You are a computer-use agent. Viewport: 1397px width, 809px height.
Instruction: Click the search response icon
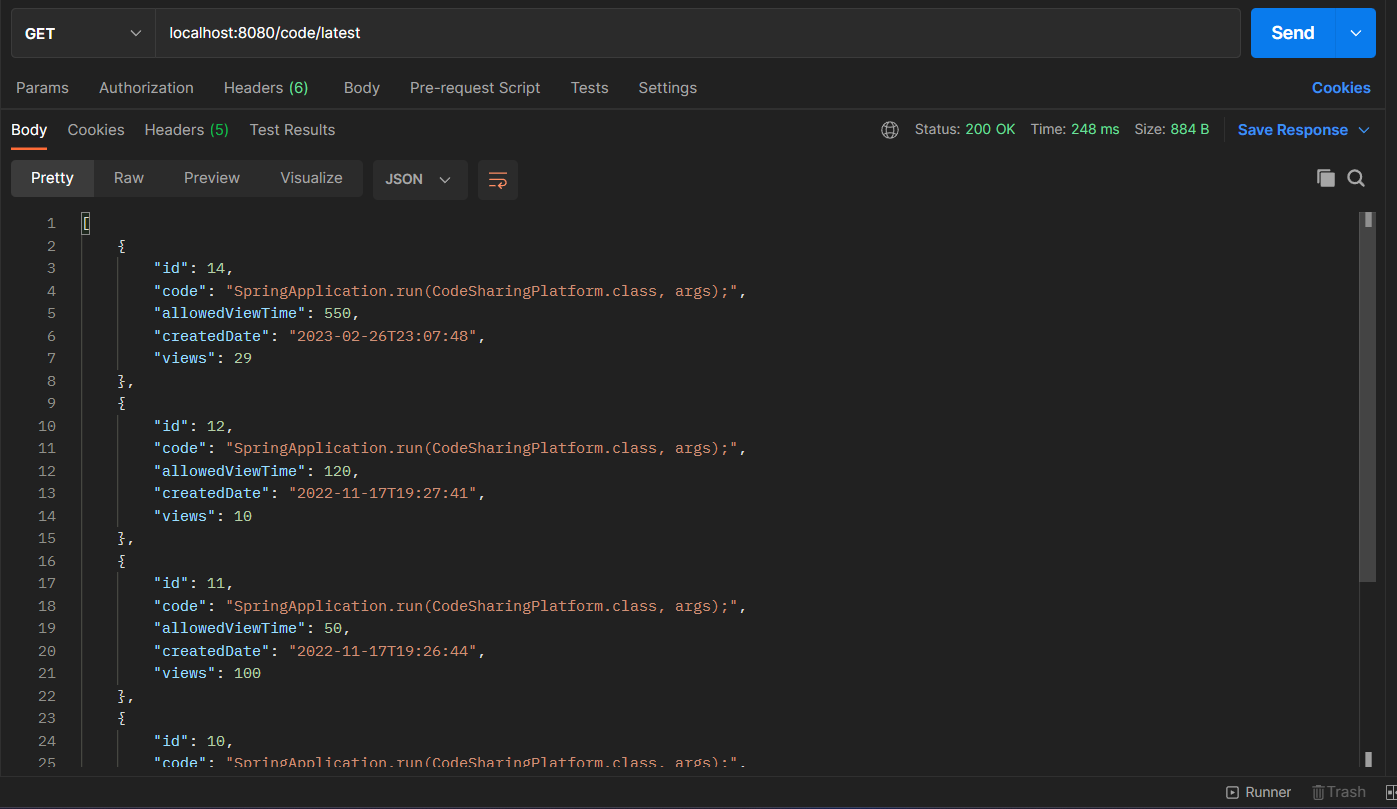click(x=1356, y=178)
